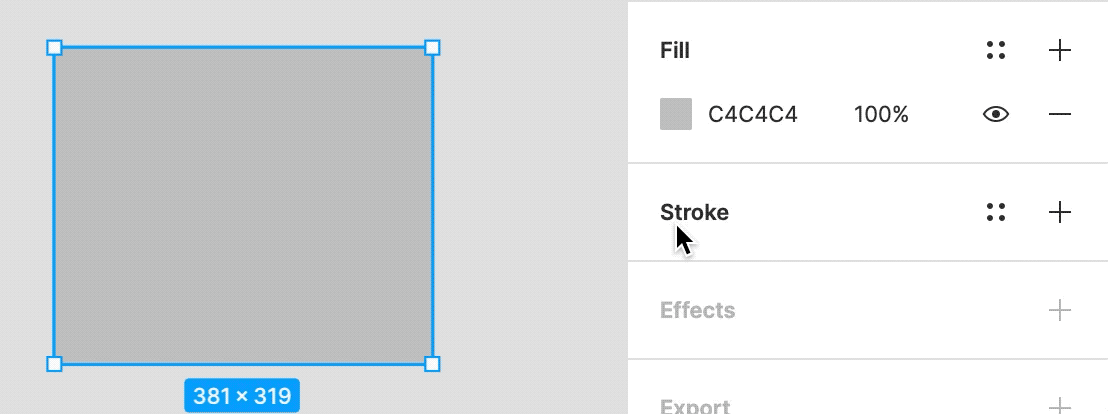Add an effect with plus icon
Image resolution: width=1108 pixels, height=414 pixels.
click(x=1059, y=310)
